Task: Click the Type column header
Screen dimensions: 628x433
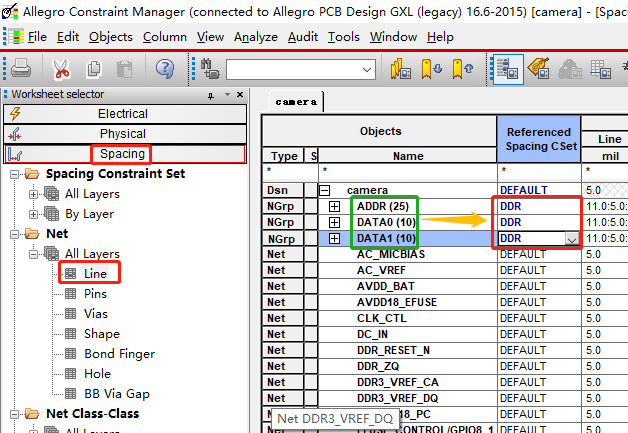Action: click(284, 156)
